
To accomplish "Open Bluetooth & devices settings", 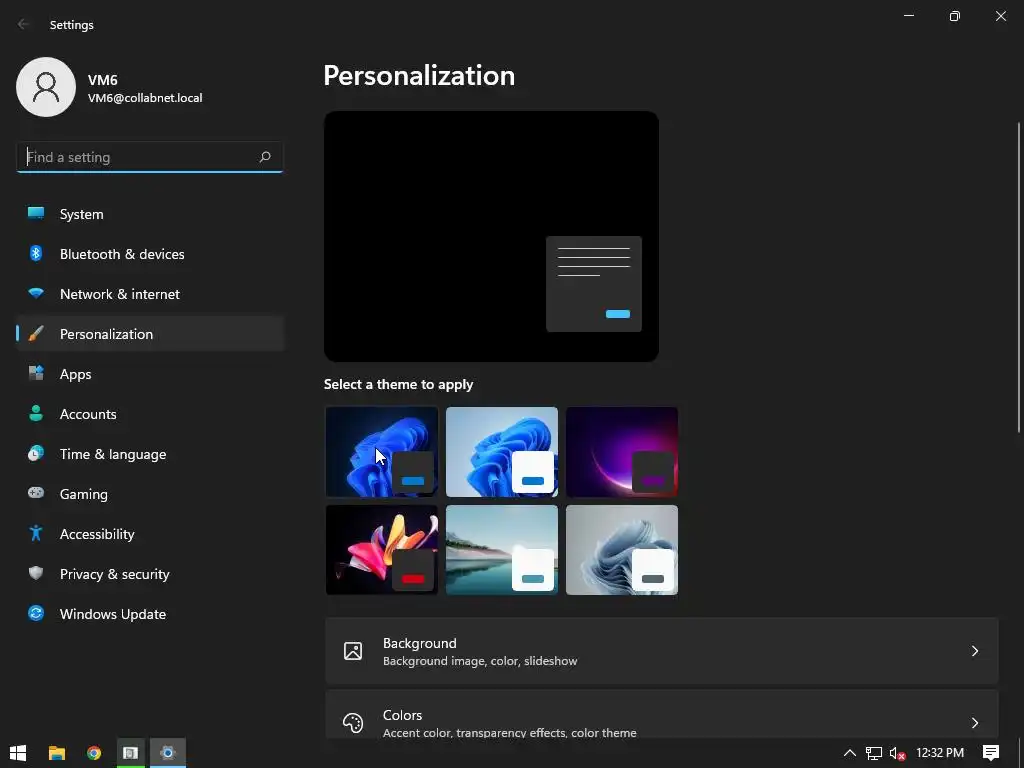I will (x=150, y=254).
